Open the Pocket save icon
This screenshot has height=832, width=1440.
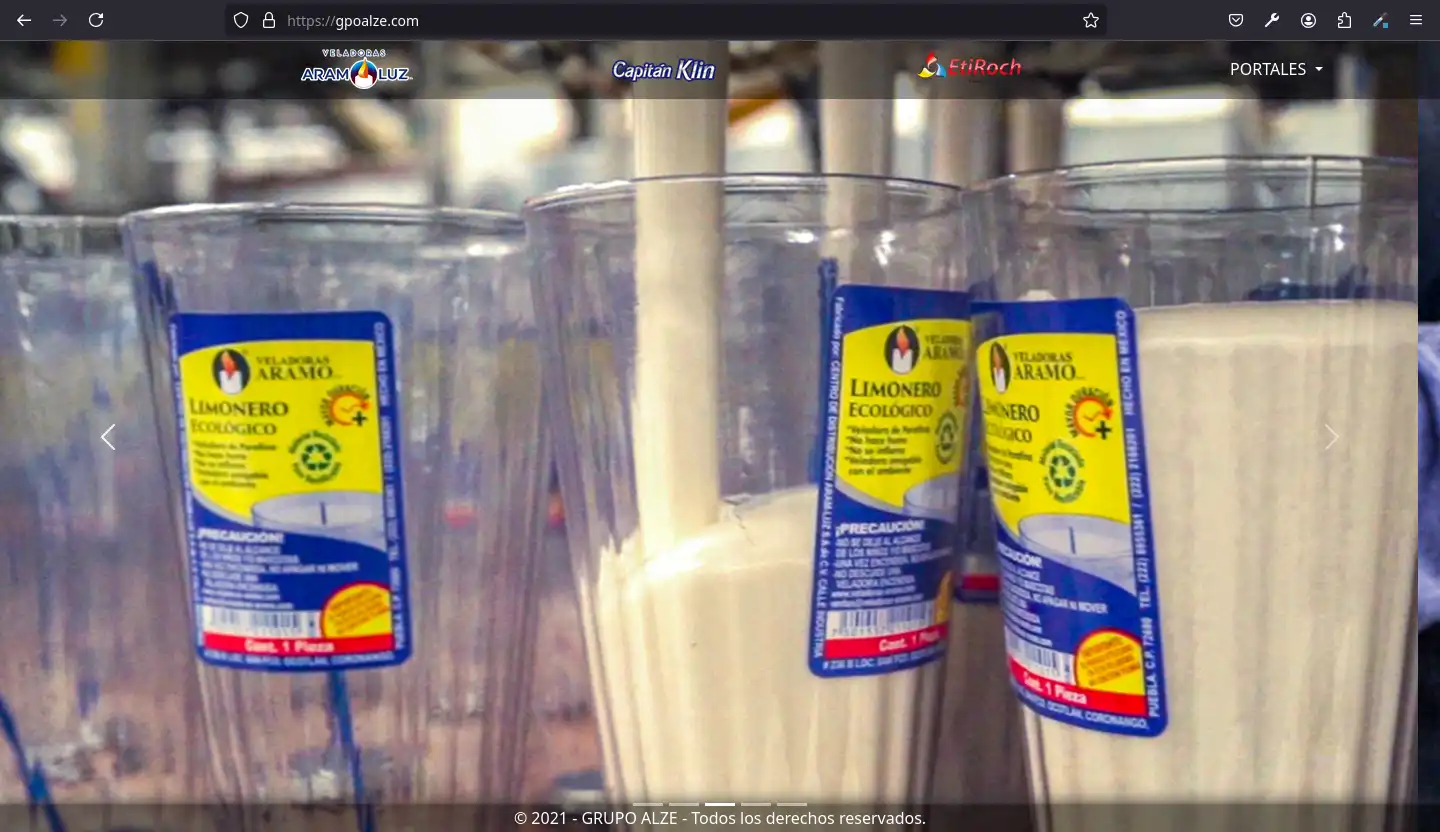coord(1236,20)
